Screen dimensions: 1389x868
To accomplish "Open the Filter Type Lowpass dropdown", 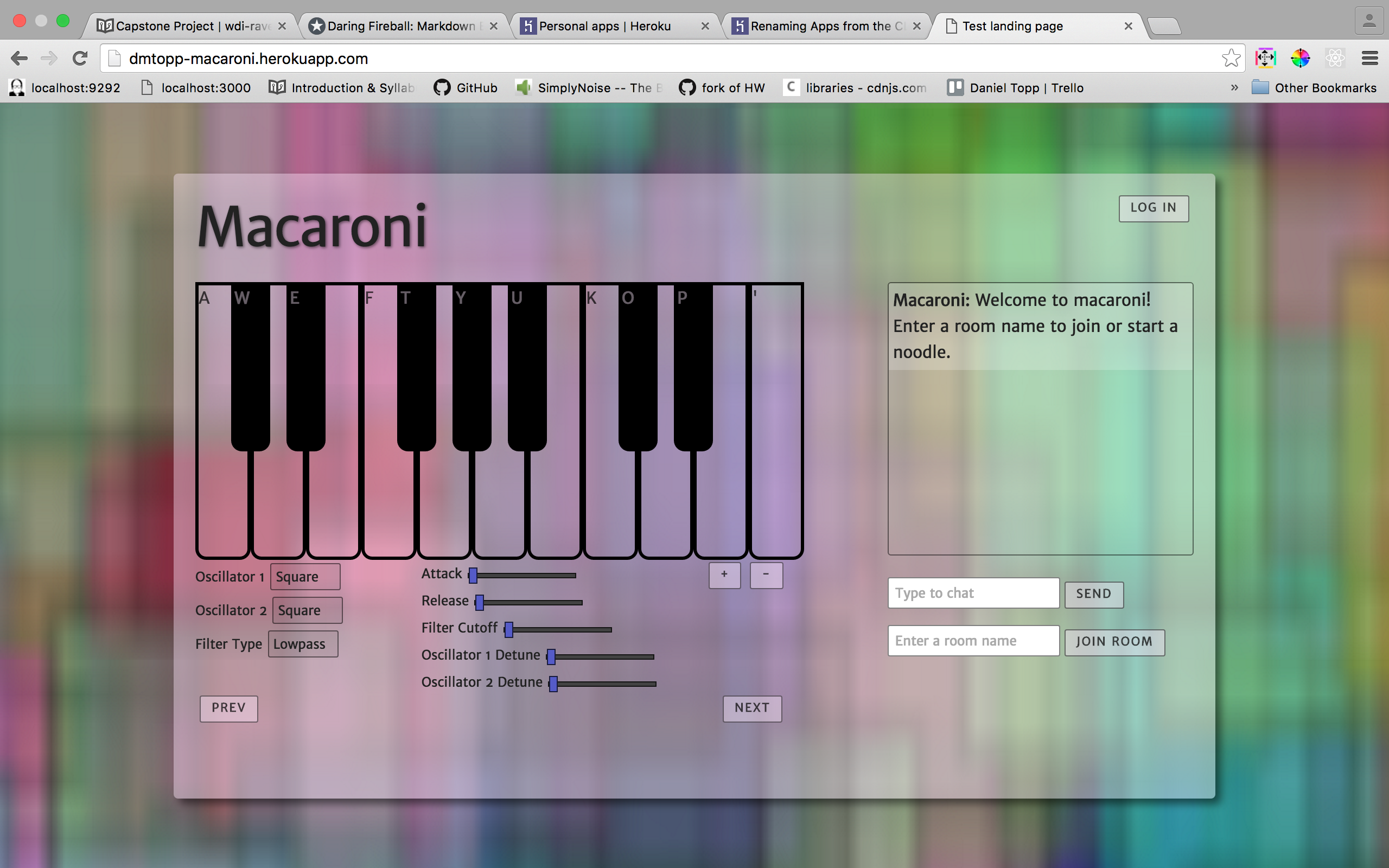I will point(303,644).
